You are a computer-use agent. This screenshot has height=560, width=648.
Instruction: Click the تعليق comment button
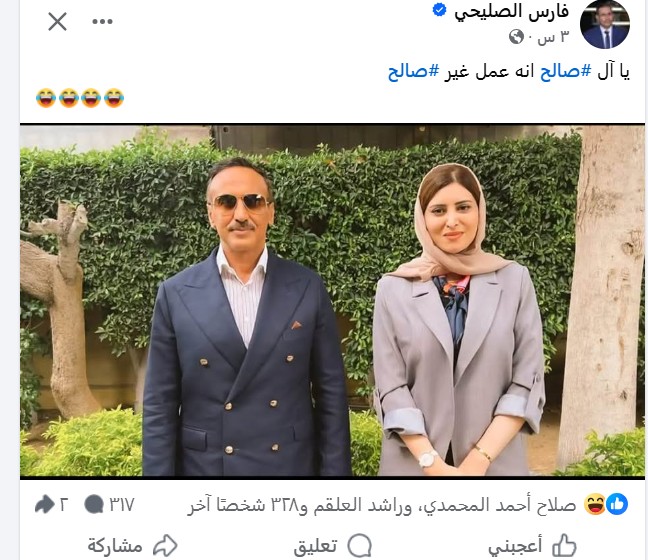tap(332, 546)
